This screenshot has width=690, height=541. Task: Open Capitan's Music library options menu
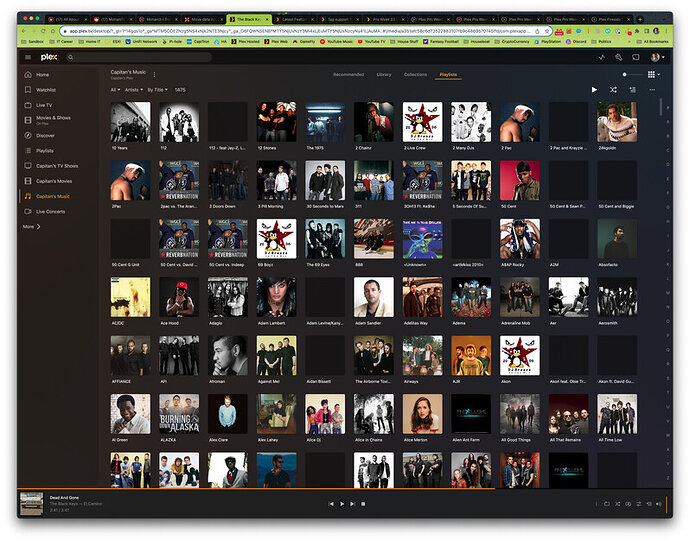[154, 74]
